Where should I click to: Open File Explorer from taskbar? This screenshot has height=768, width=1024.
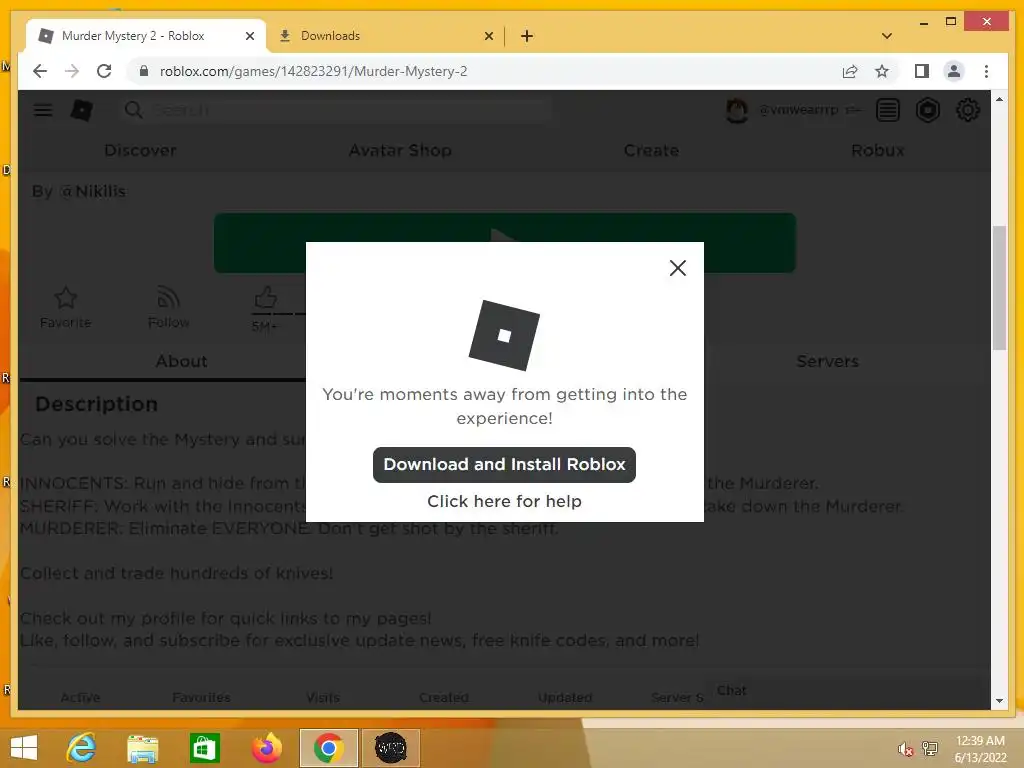[142, 748]
